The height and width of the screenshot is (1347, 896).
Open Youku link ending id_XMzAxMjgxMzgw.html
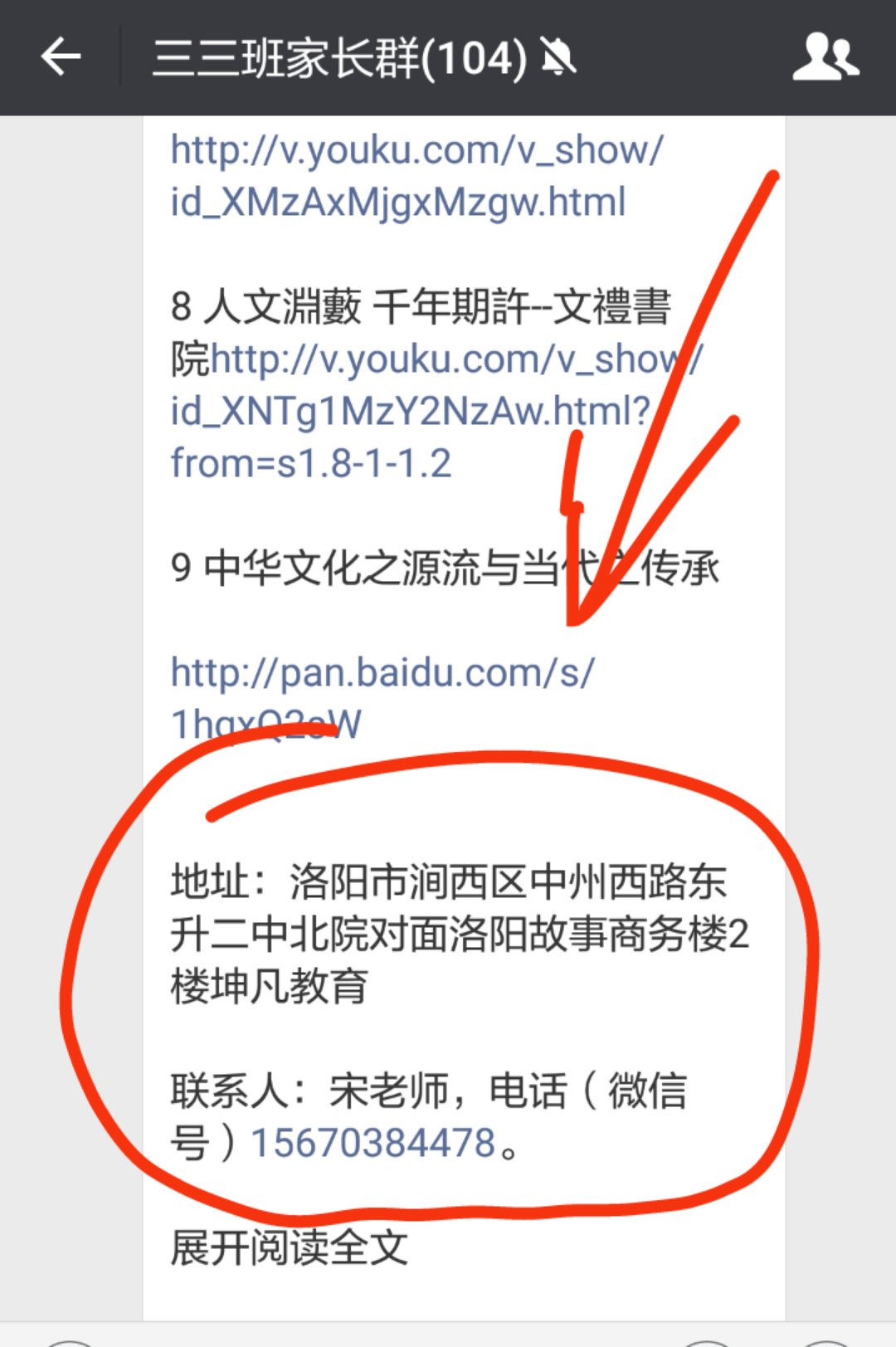click(416, 176)
